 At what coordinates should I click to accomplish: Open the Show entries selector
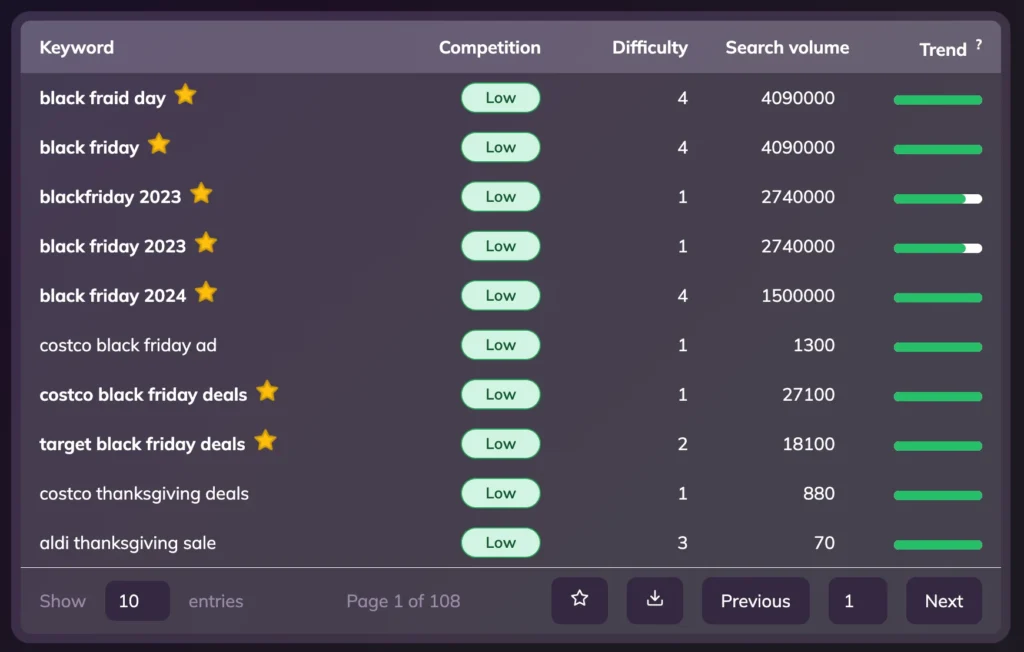(137, 600)
